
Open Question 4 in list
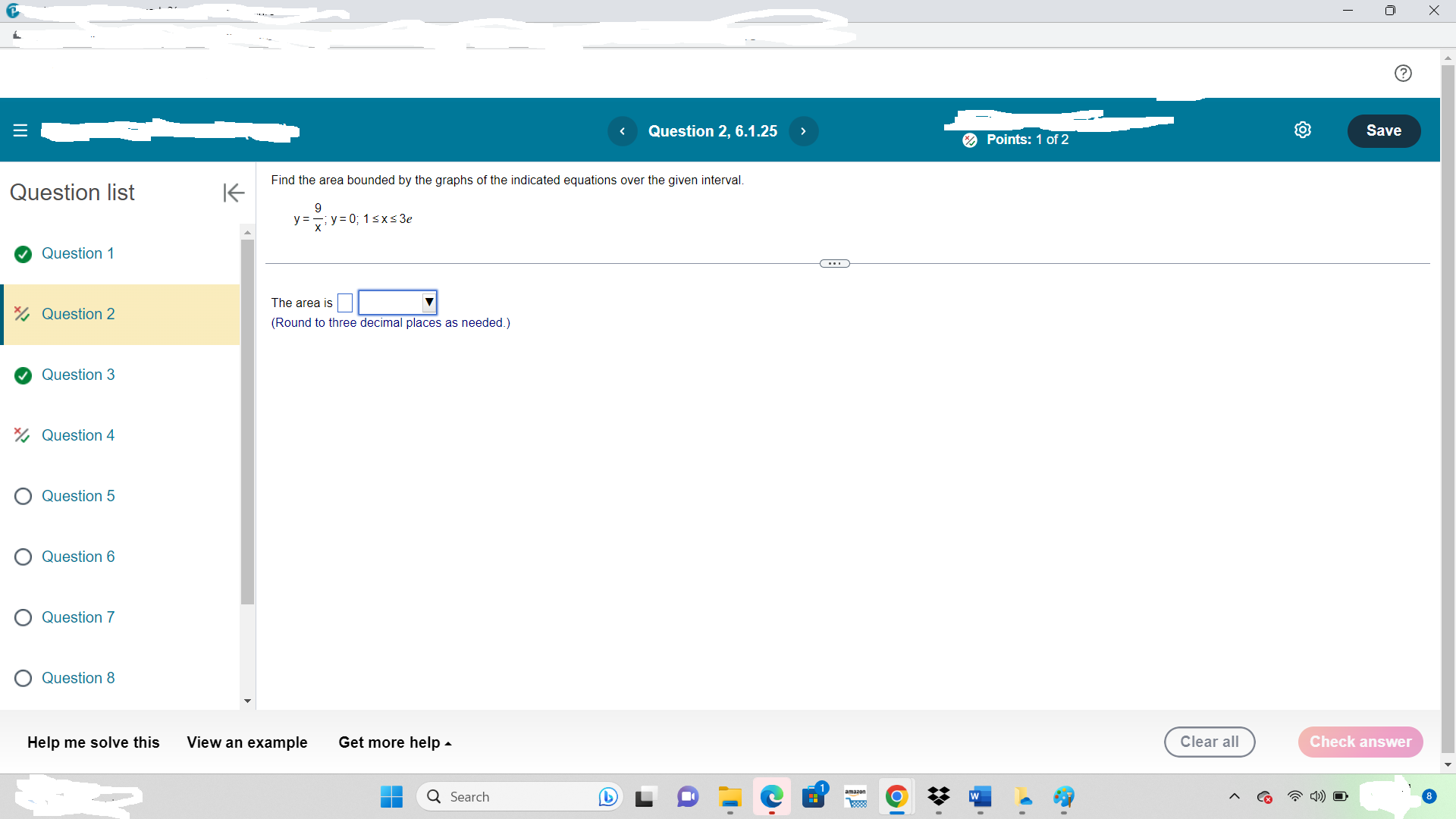click(x=78, y=435)
